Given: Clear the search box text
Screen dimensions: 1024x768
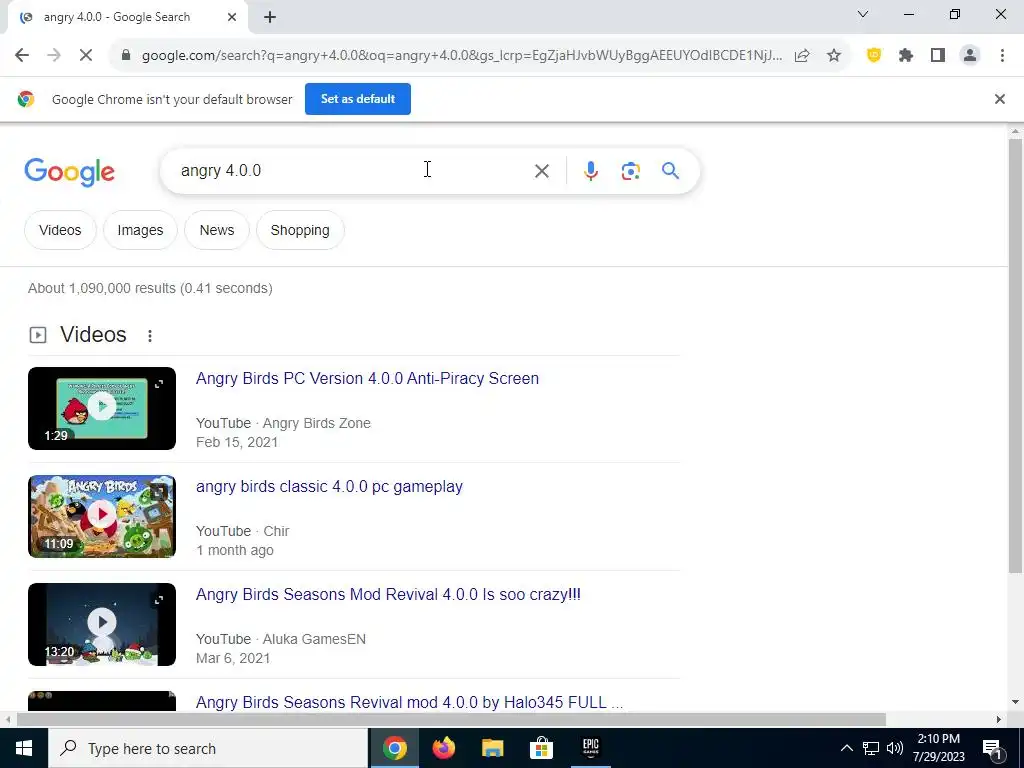Looking at the screenshot, I should click(541, 171).
